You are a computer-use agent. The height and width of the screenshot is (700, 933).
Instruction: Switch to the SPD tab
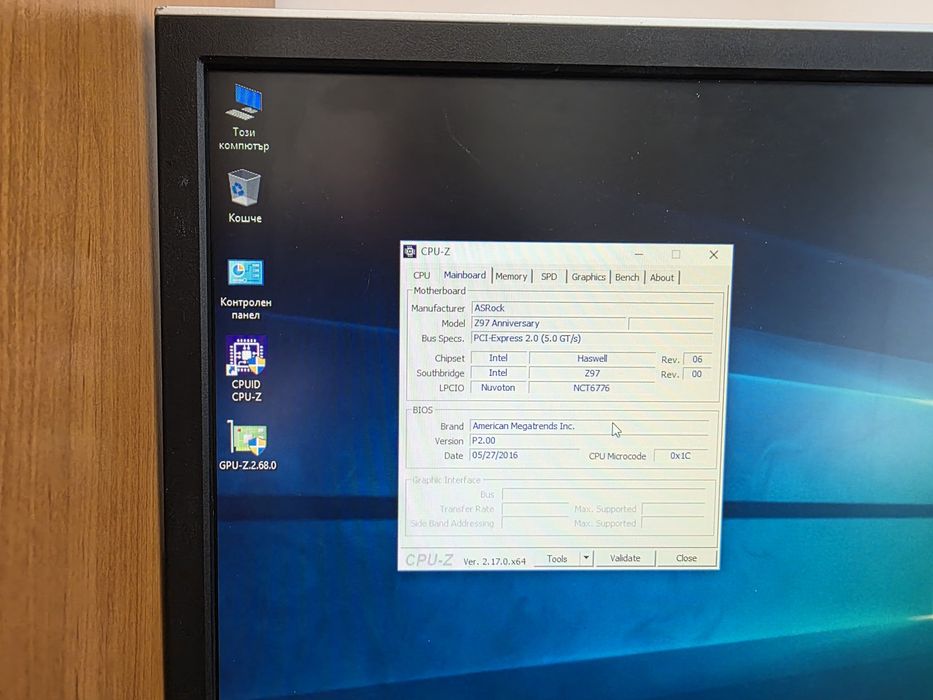[x=549, y=277]
